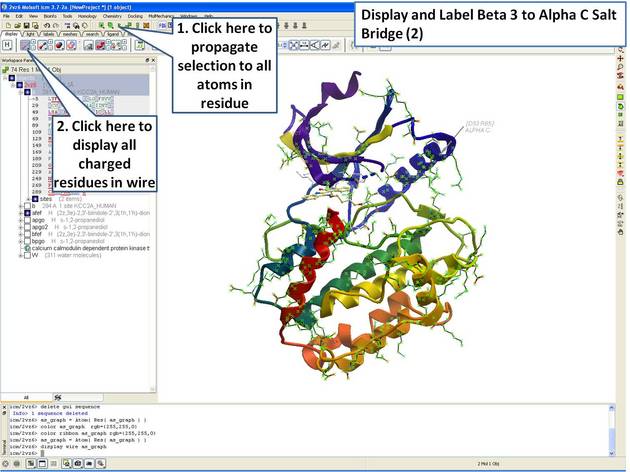Screen dimensions: 630x472
Task: Click the open file folder icon
Action: 16,25
